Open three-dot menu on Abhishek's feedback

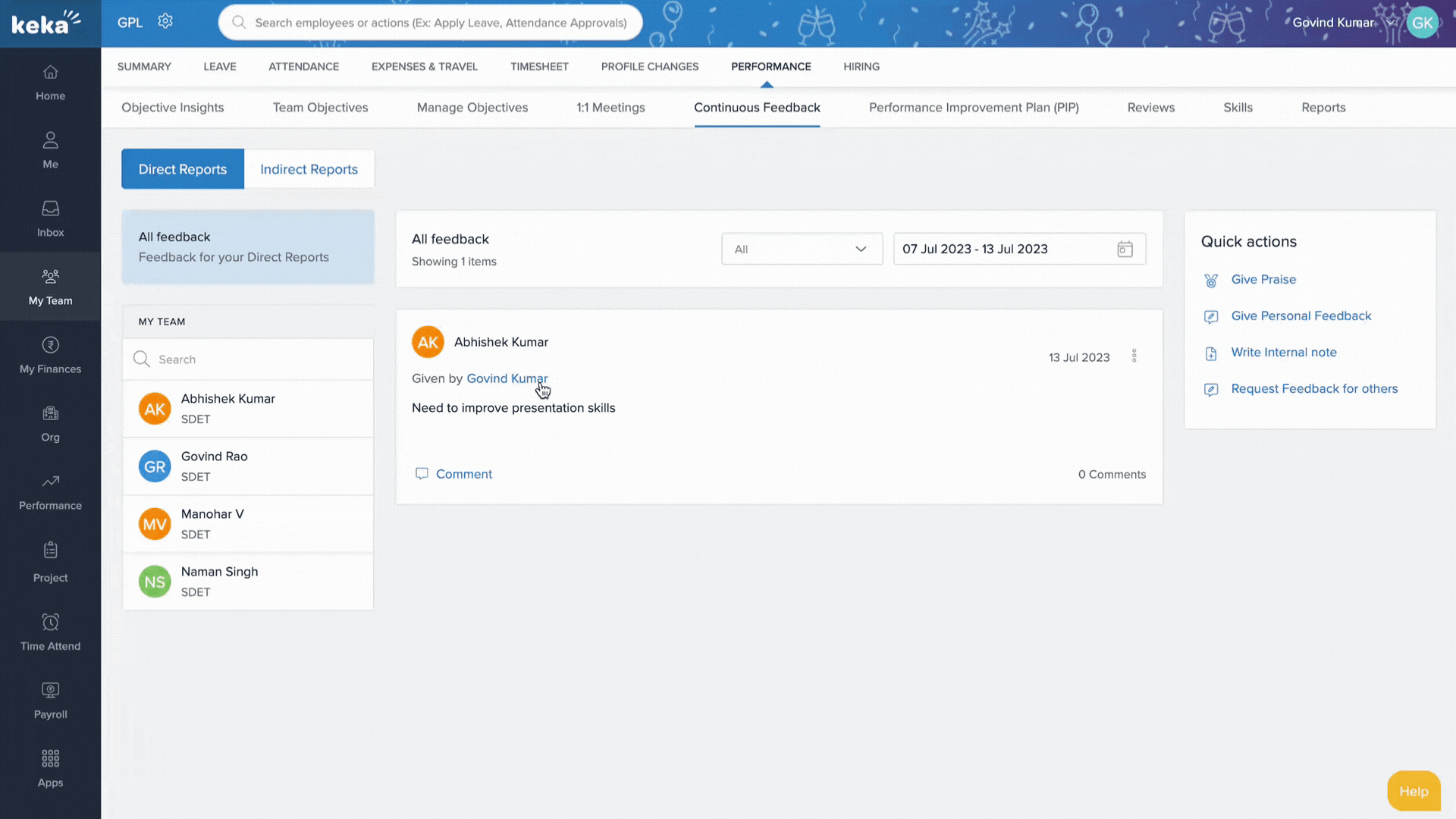click(x=1134, y=356)
